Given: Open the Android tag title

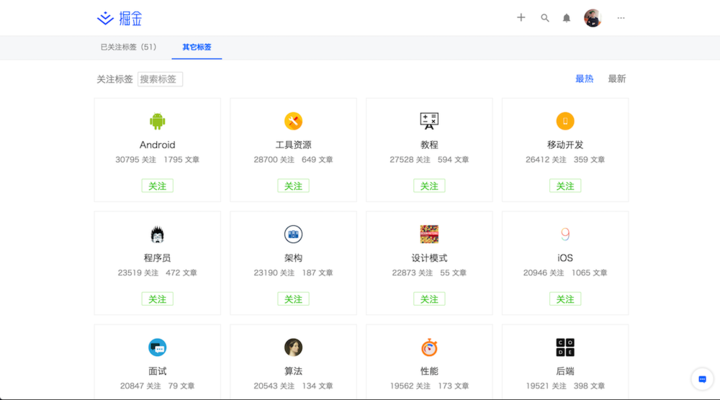Looking at the screenshot, I should (157, 145).
